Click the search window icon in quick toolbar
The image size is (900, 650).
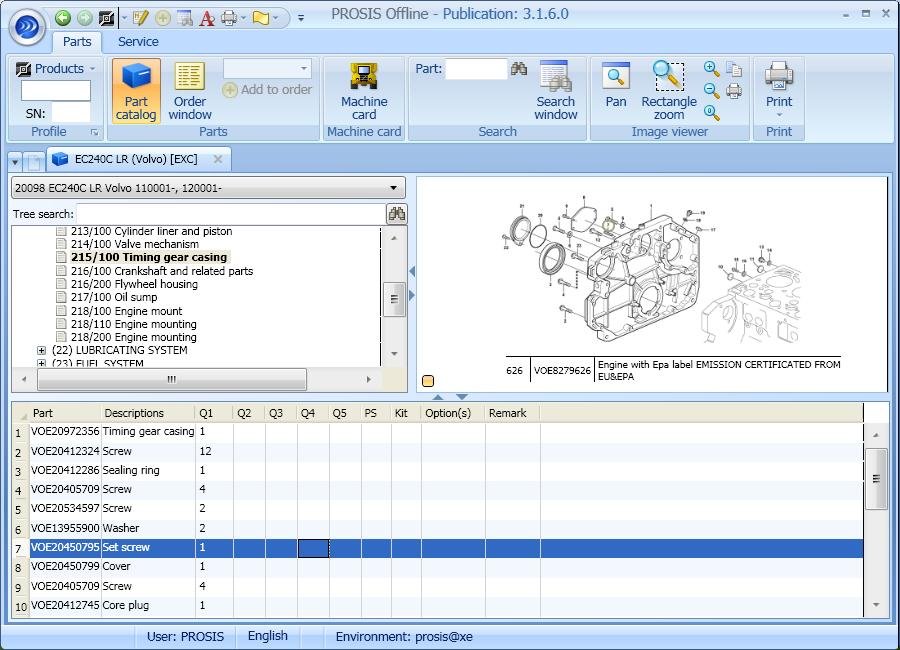pyautogui.click(x=185, y=18)
